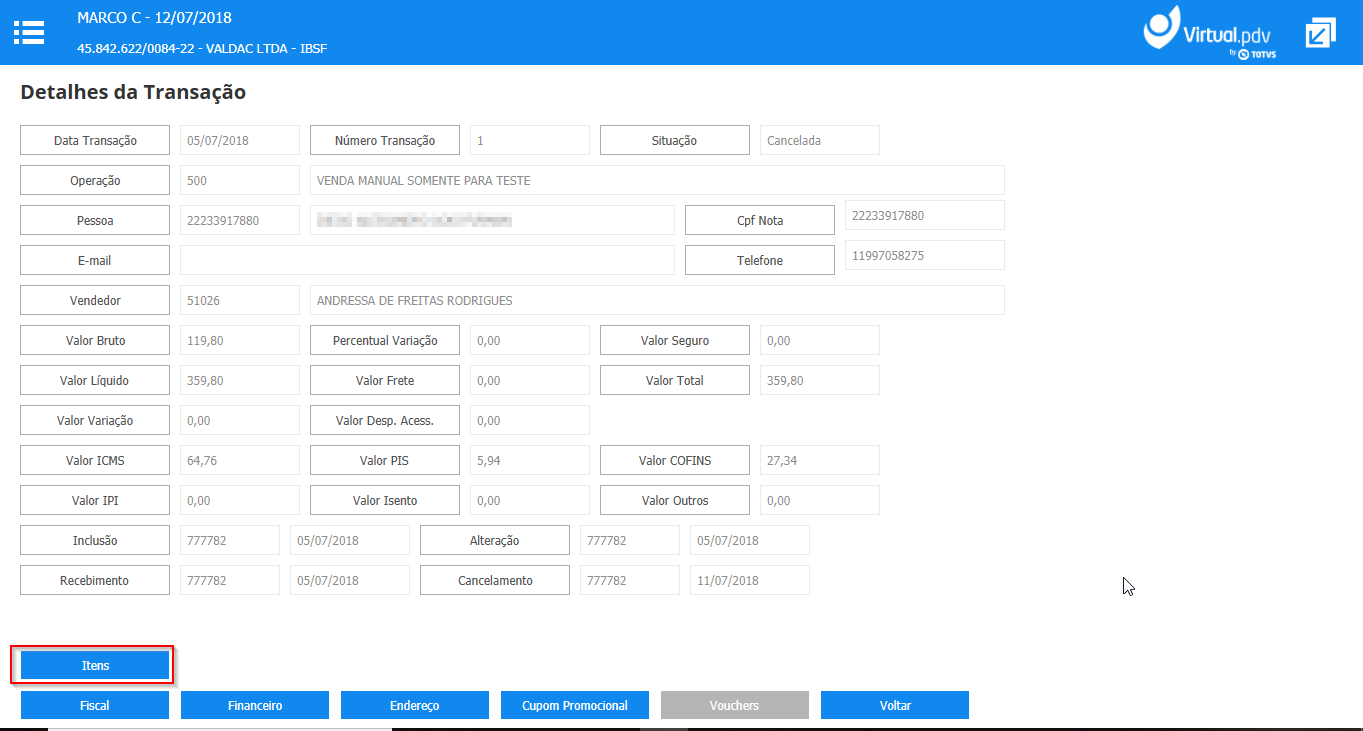Click the Recebimento user code field
This screenshot has width=1363, height=731.
[x=230, y=580]
